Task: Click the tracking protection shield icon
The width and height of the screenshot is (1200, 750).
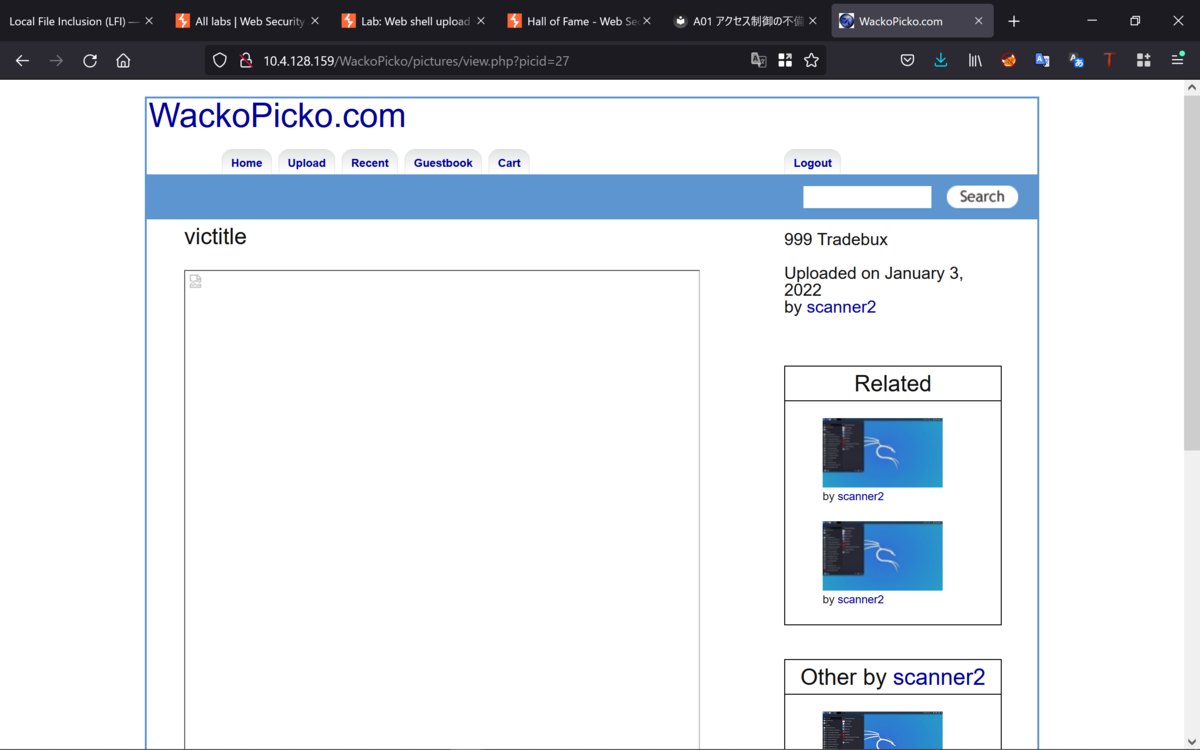Action: pyautogui.click(x=220, y=60)
